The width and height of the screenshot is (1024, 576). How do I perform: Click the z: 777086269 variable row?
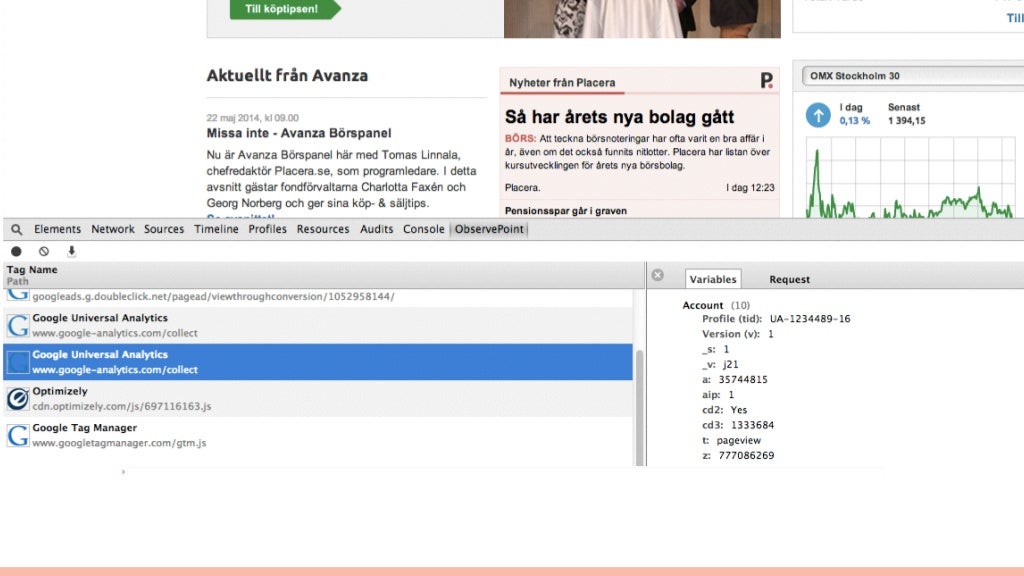(x=738, y=455)
